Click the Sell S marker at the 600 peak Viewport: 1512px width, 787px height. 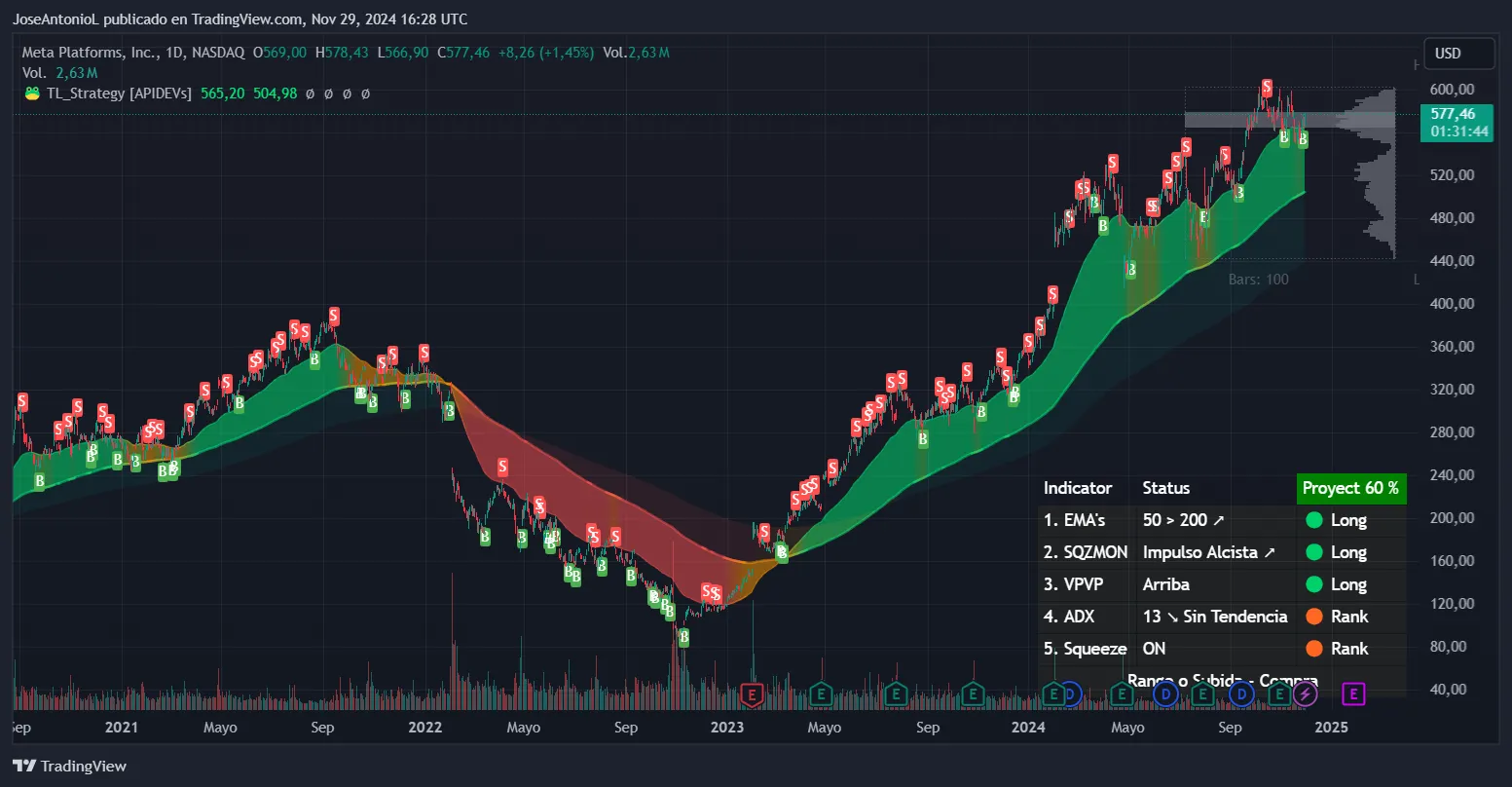(1266, 88)
